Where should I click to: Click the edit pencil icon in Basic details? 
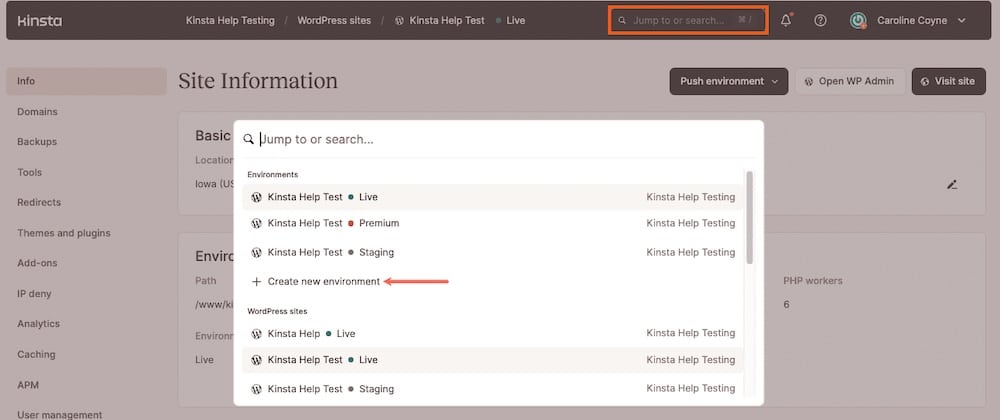click(952, 185)
